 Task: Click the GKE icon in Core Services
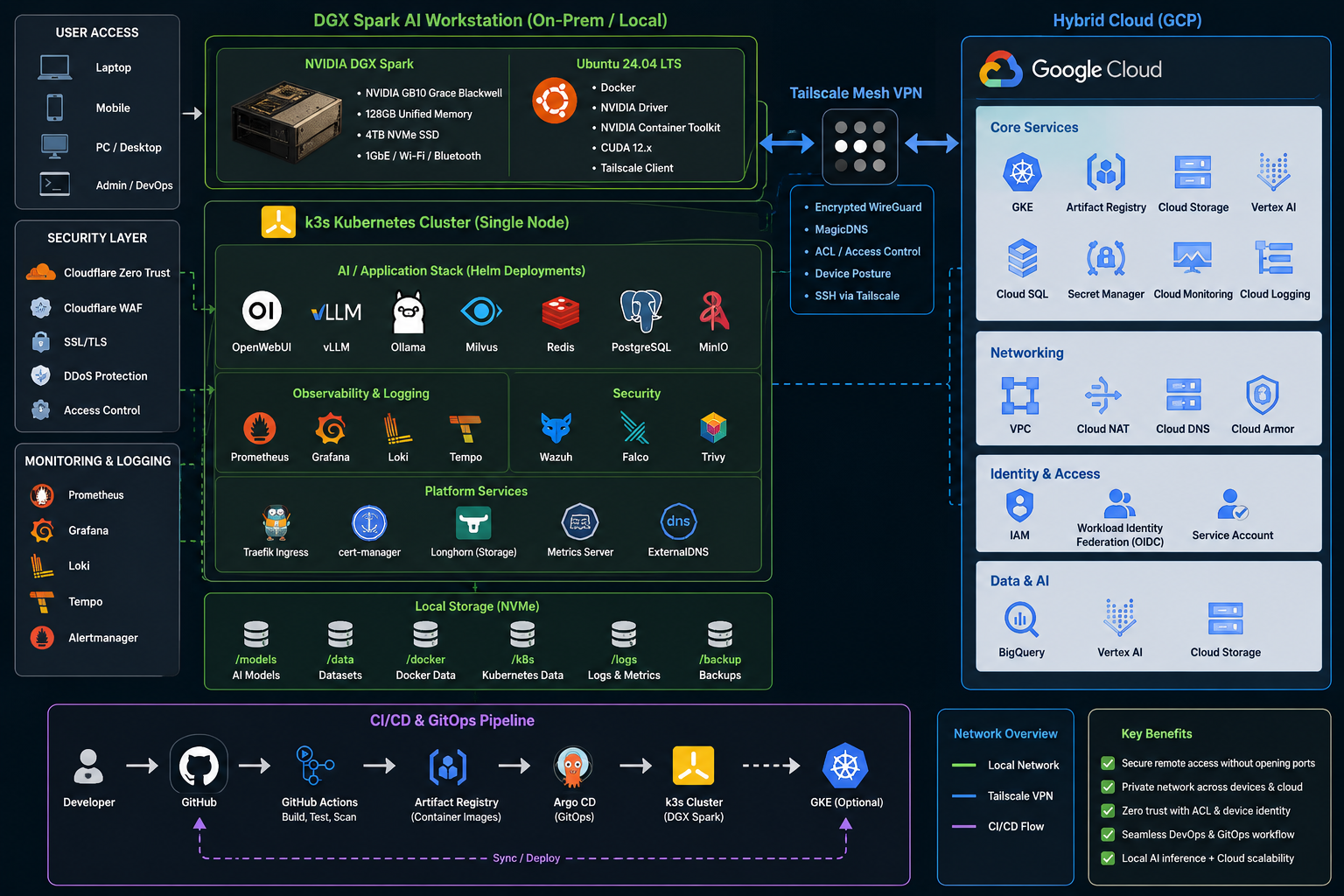tap(1022, 172)
